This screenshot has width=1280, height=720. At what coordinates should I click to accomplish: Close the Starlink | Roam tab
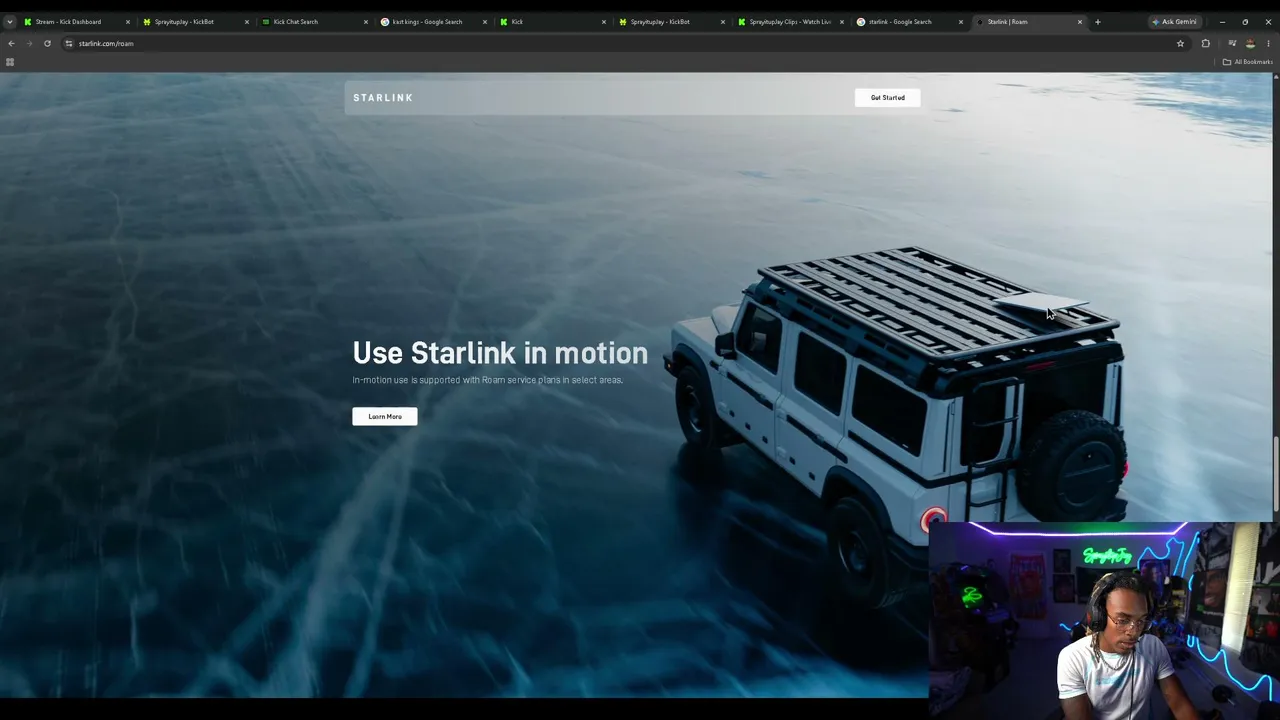(1080, 22)
